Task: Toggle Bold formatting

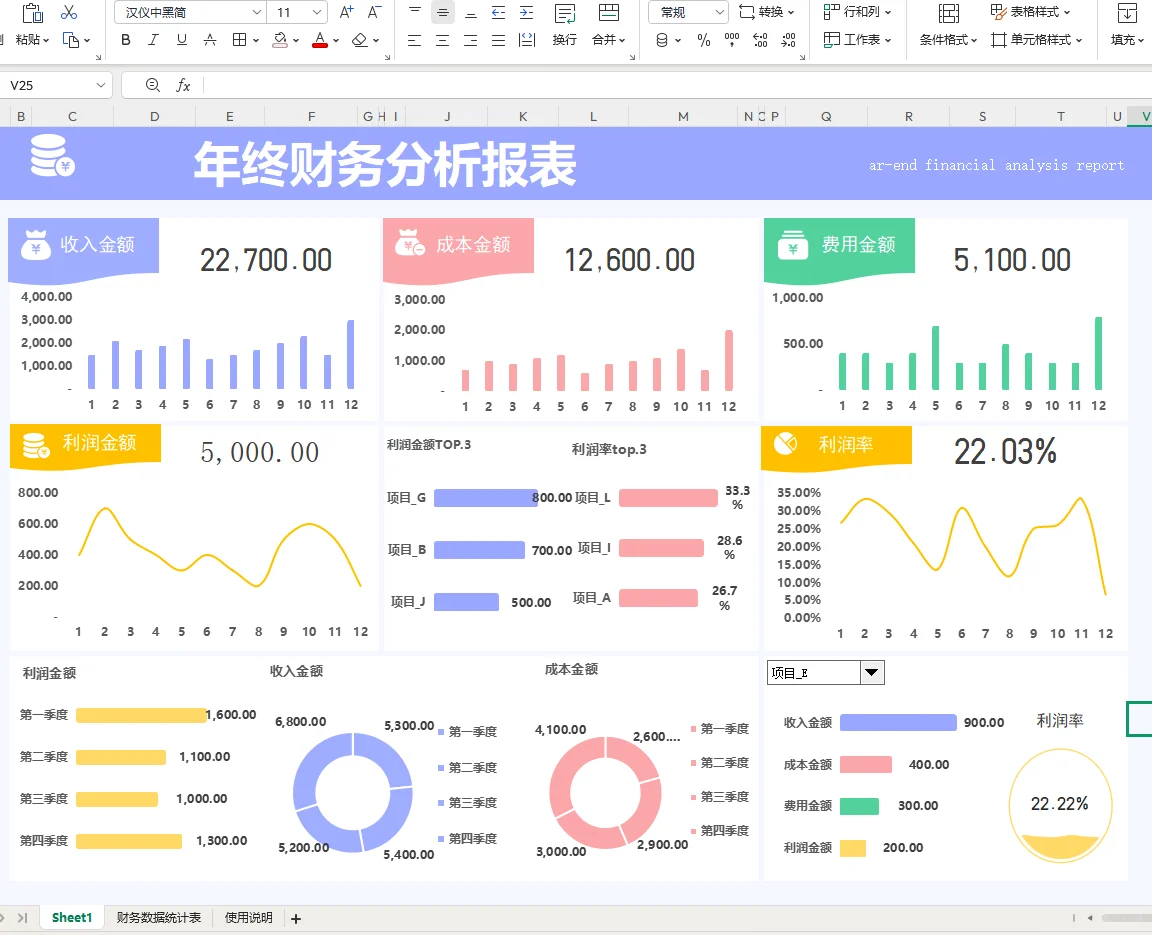Action: pyautogui.click(x=126, y=40)
